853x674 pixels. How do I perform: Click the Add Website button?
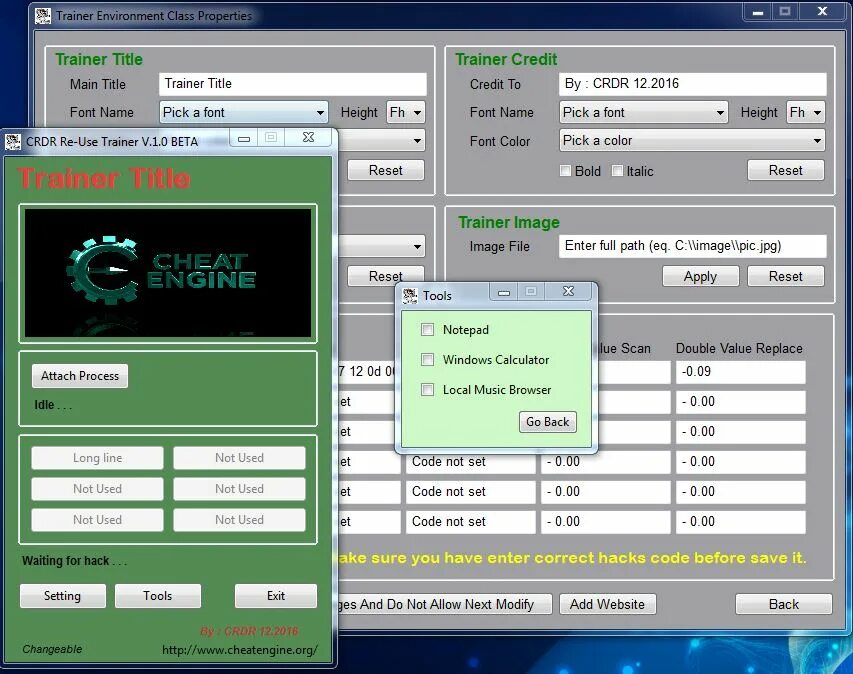[x=607, y=604]
